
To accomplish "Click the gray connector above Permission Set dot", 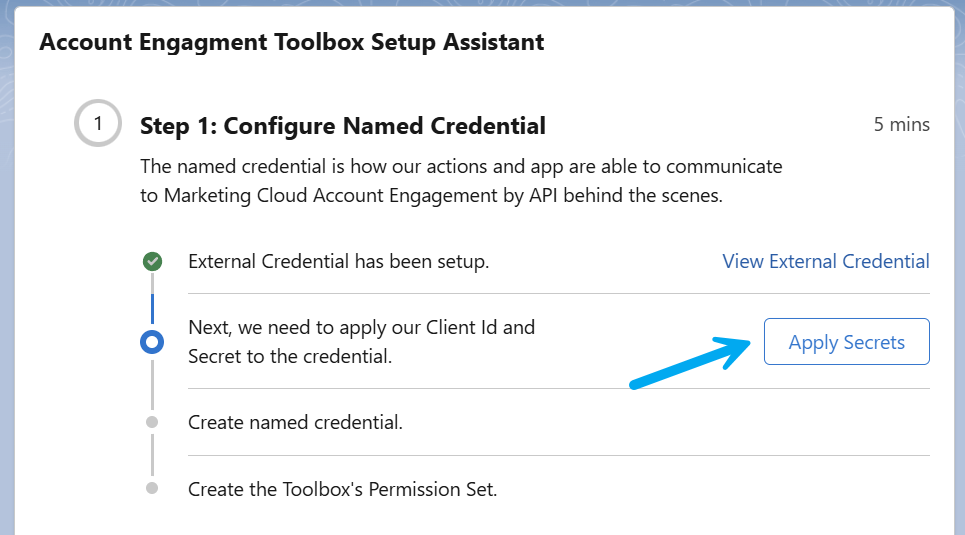I will pyautogui.click(x=153, y=455).
